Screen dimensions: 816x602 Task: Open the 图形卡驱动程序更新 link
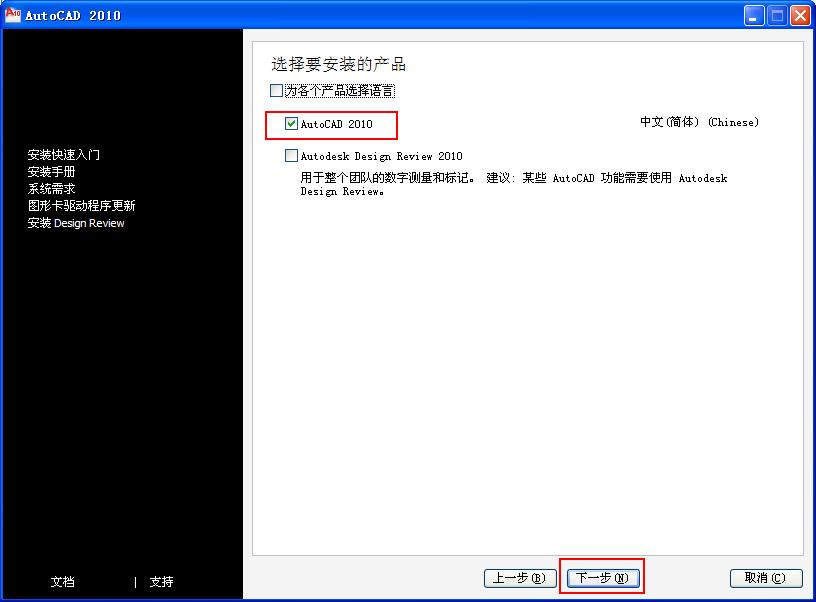click(x=82, y=206)
